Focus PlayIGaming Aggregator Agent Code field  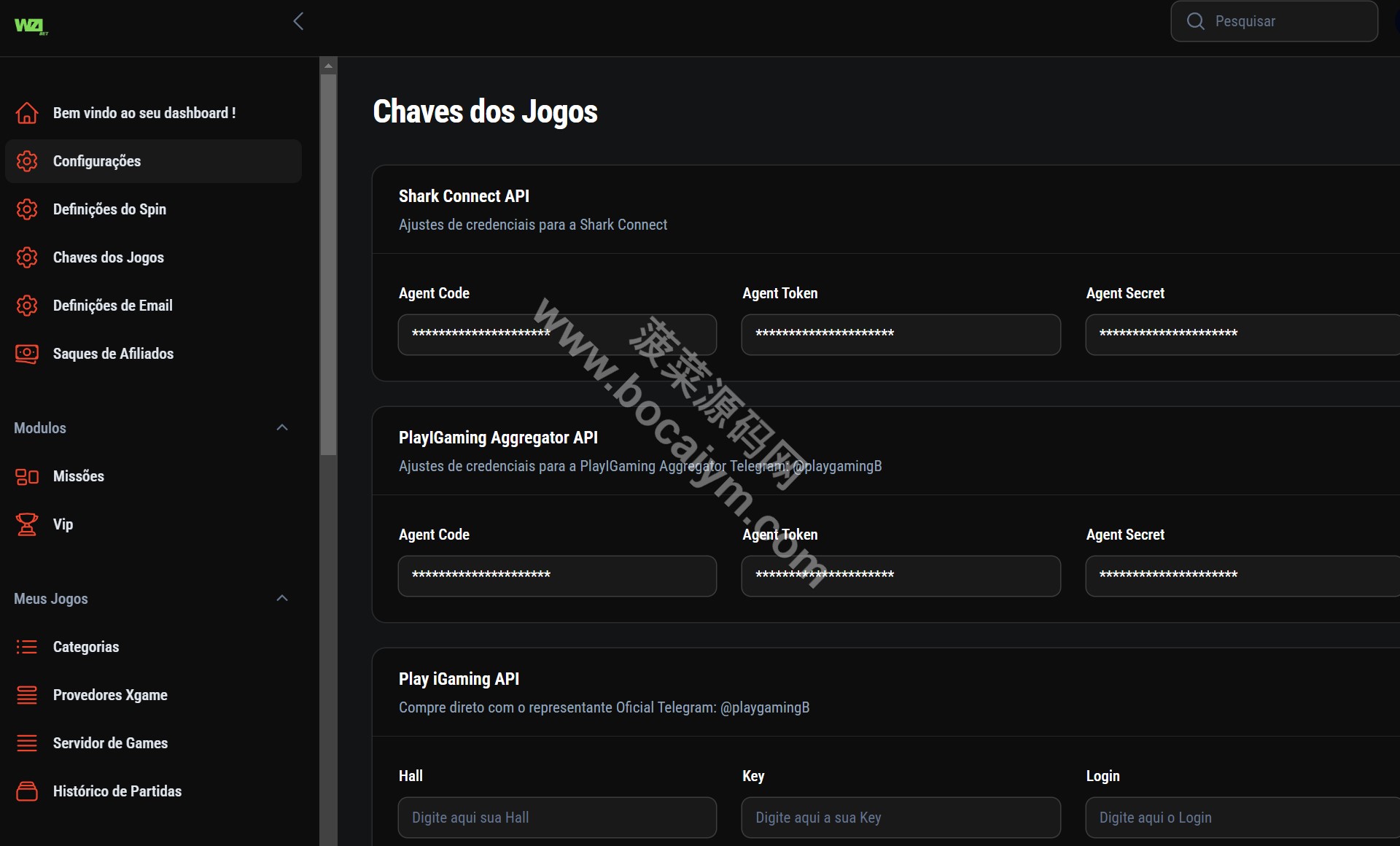pos(557,576)
